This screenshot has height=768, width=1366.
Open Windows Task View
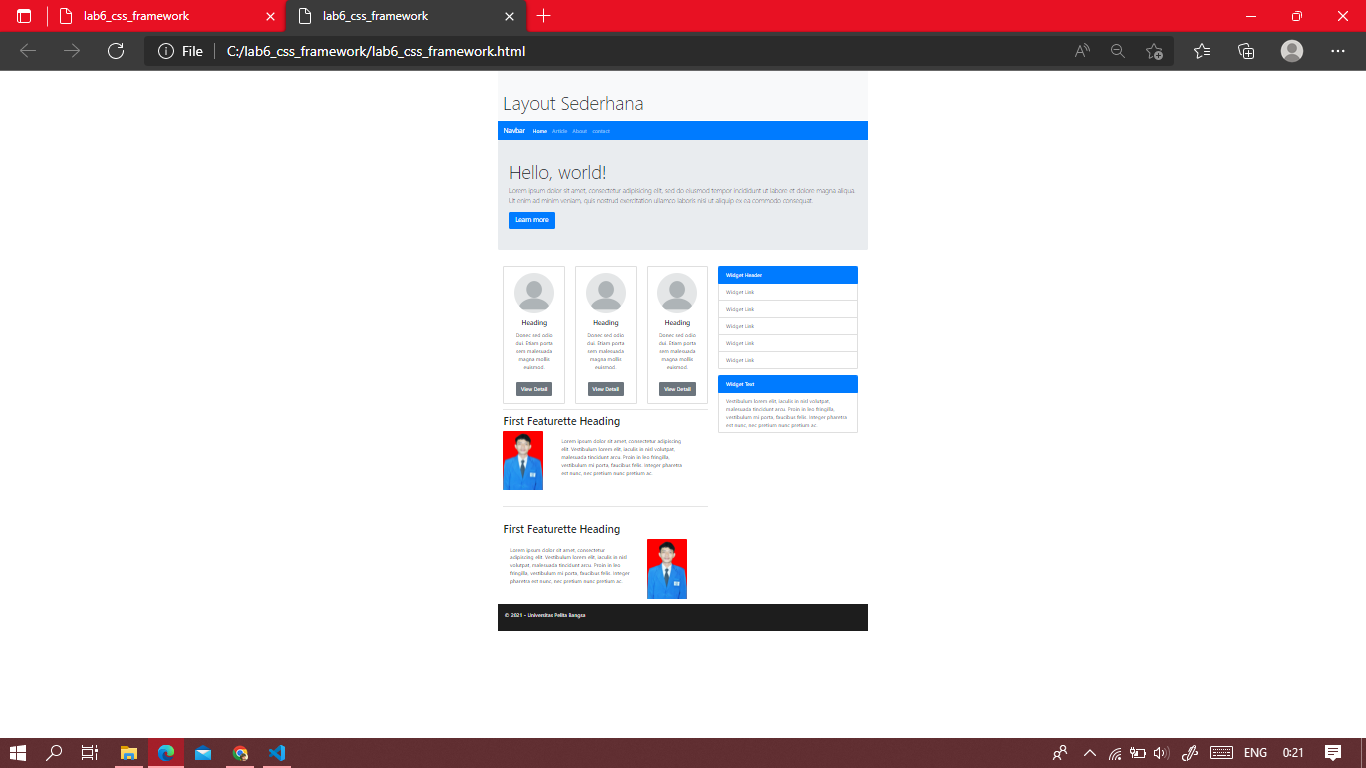click(x=90, y=753)
